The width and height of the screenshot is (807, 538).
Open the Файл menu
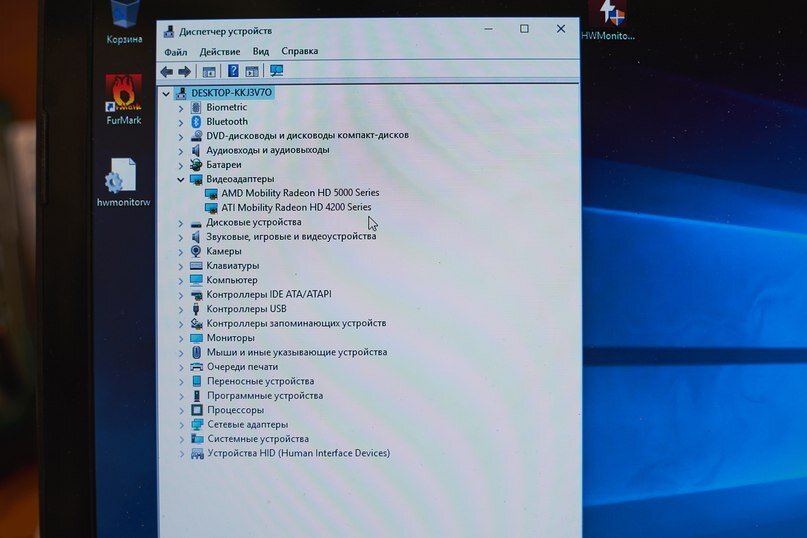click(176, 52)
